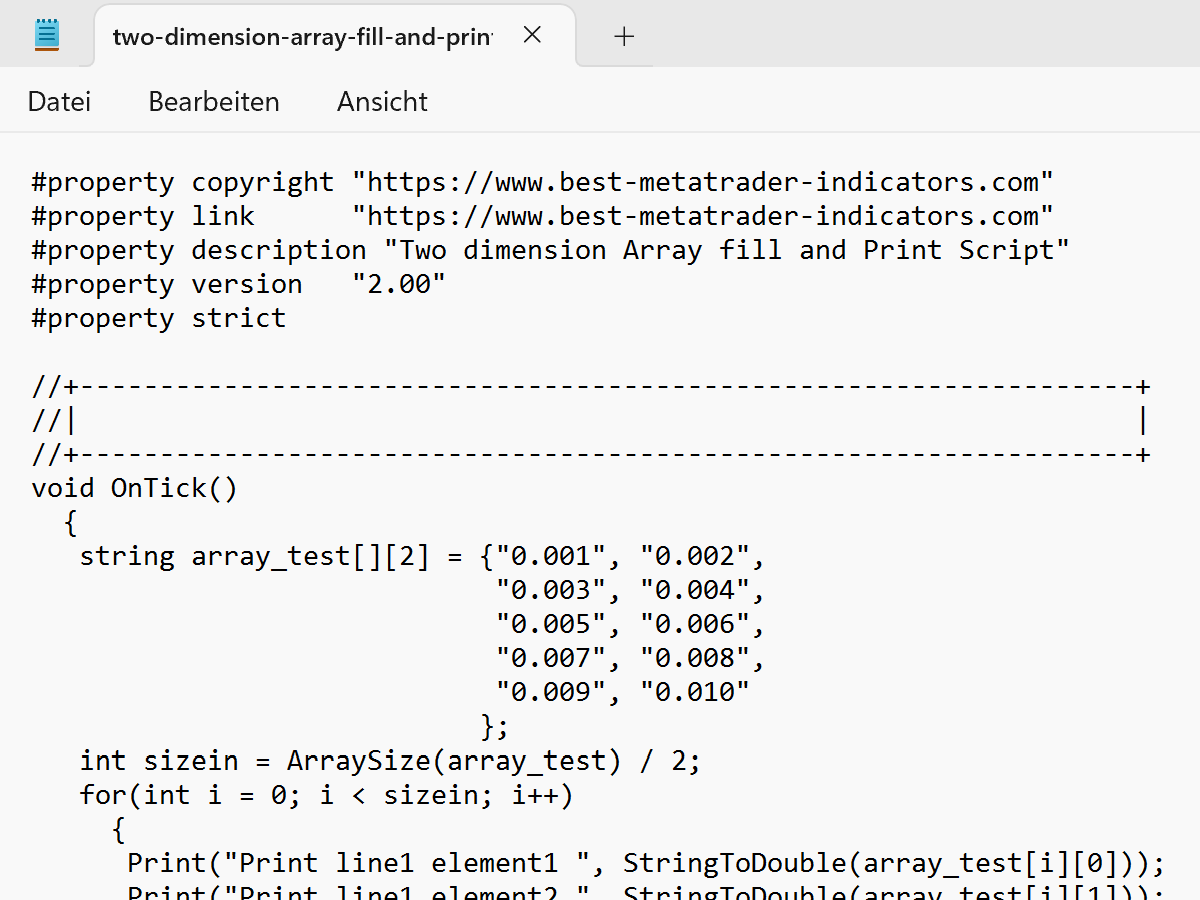Screen dimensions: 1200x900
Task: Click the new tab plus icon
Action: tap(623, 35)
